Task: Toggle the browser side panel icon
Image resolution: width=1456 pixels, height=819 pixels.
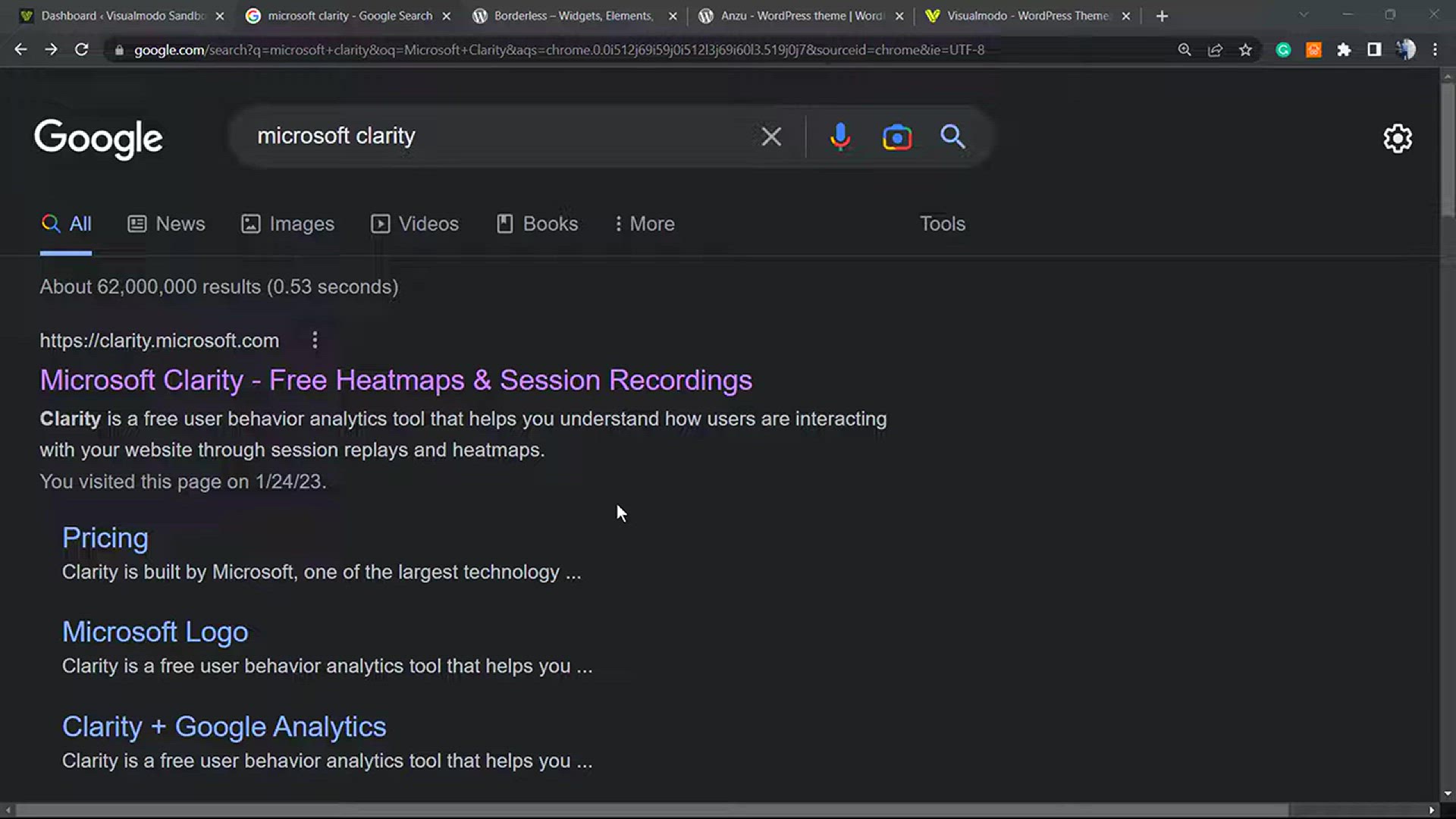Action: (1374, 50)
